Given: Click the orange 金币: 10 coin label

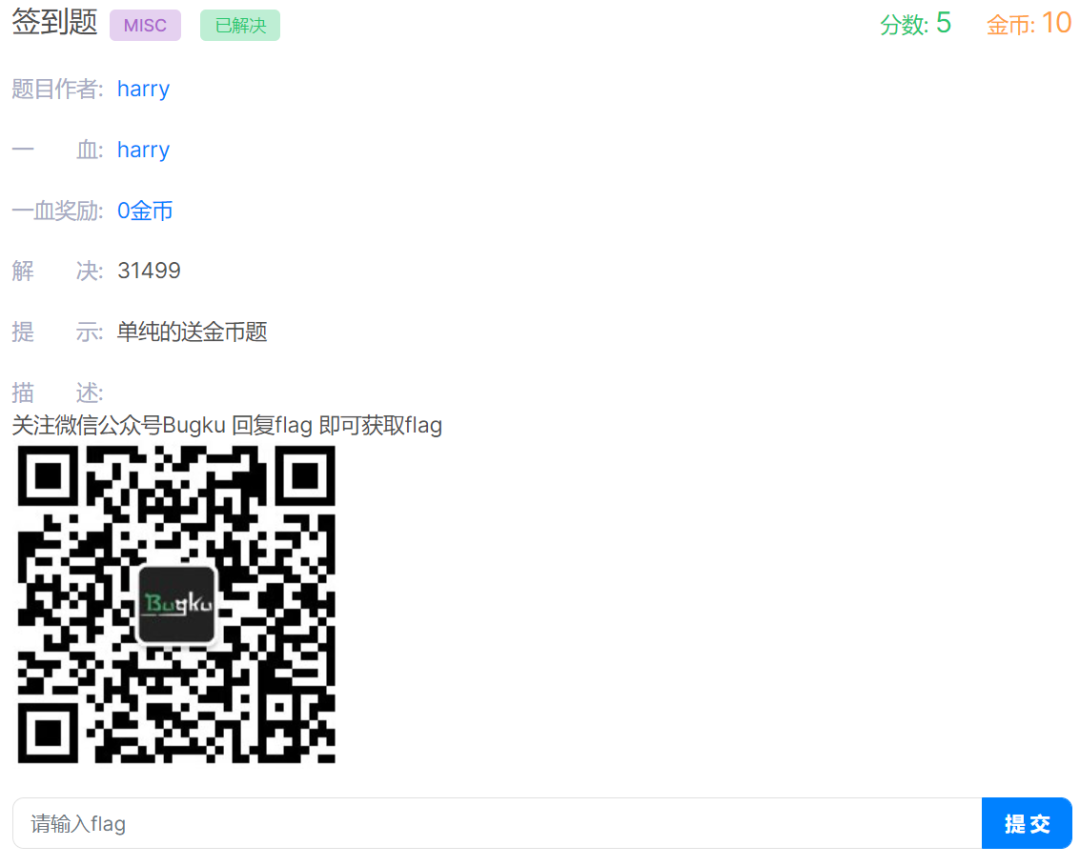Looking at the screenshot, I should pos(1028,24).
